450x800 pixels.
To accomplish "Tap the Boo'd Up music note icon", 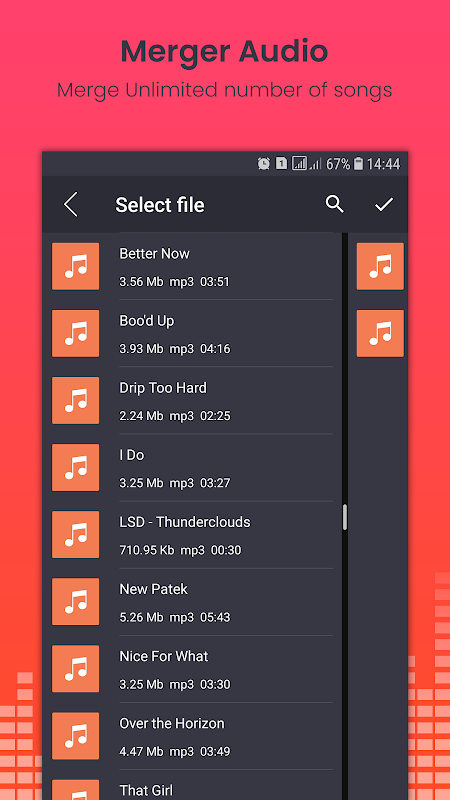I will click(76, 333).
